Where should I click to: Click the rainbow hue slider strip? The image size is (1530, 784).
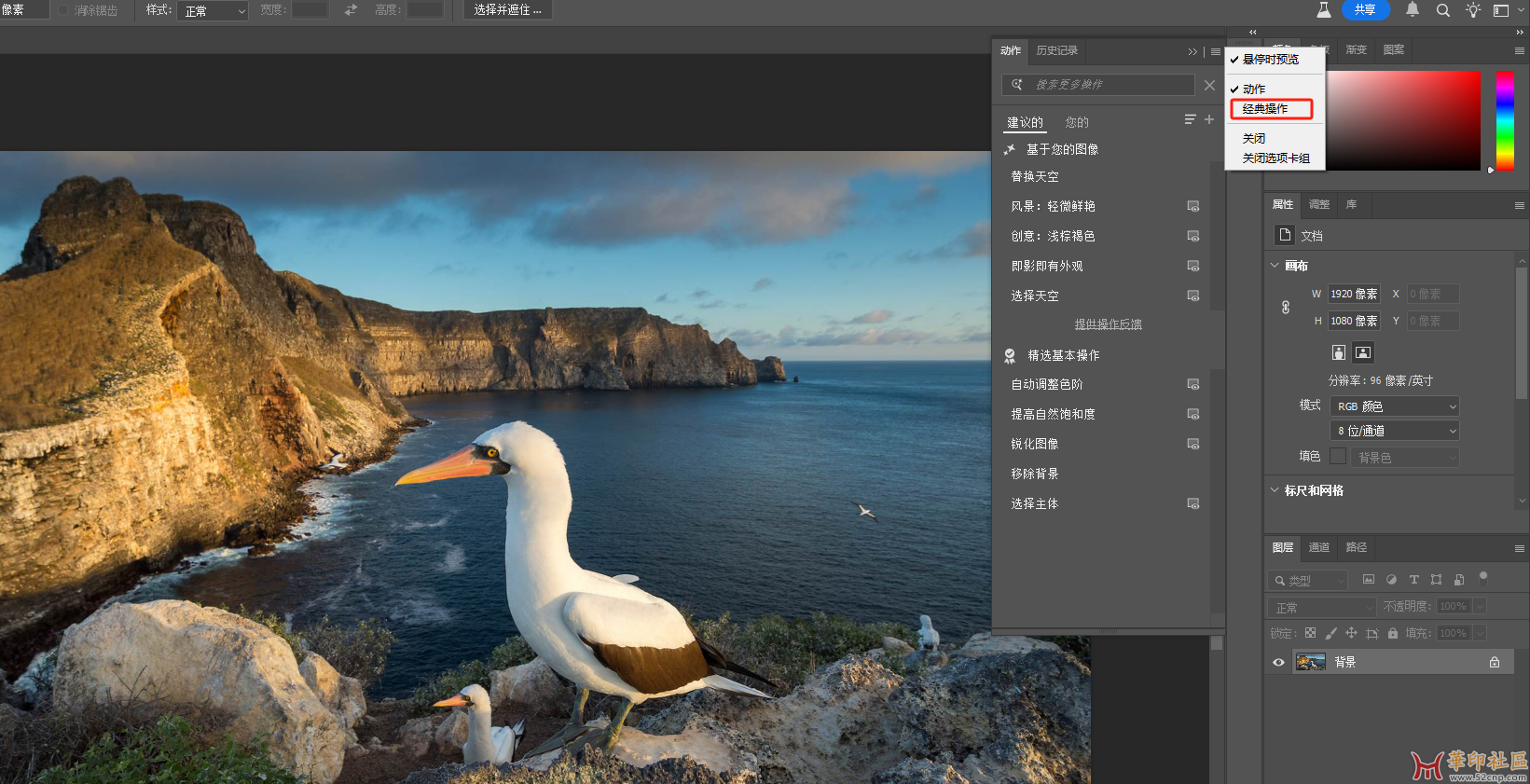pyautogui.click(x=1505, y=120)
